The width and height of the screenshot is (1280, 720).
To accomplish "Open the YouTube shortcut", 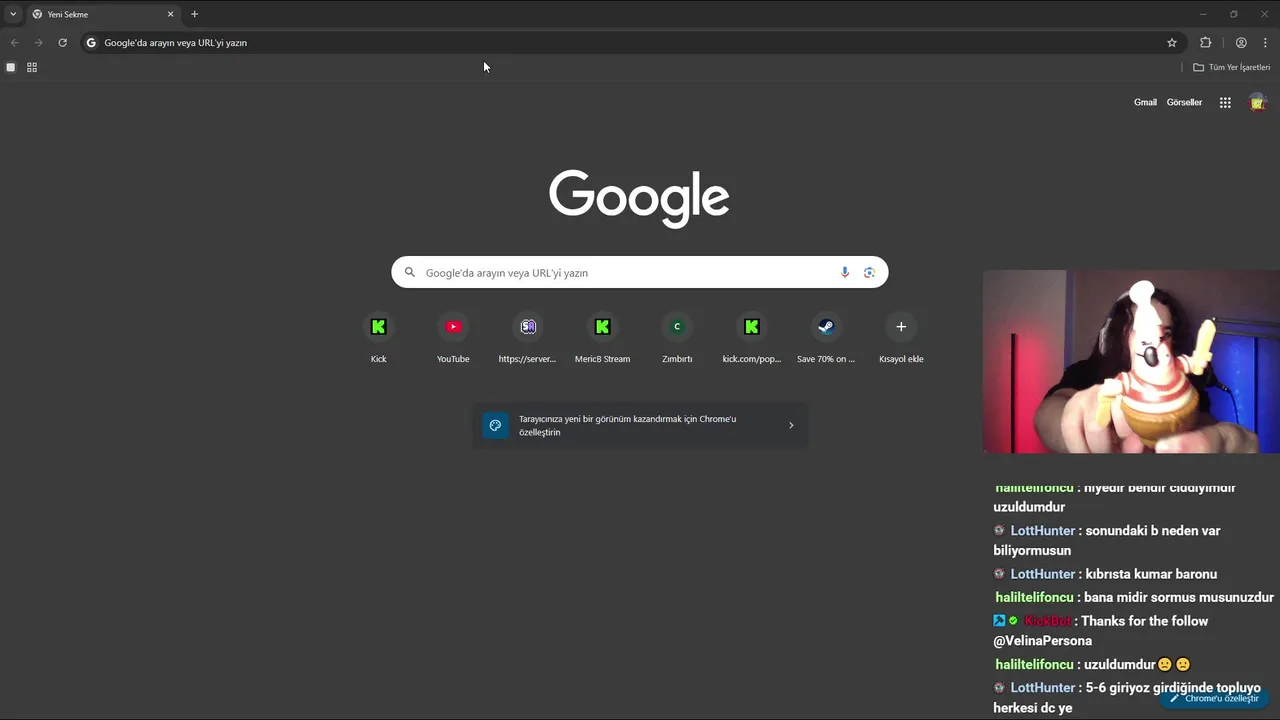I will pos(453,338).
